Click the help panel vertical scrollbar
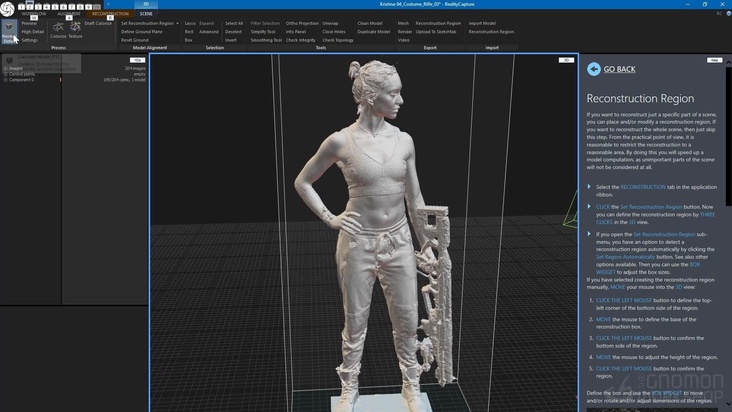This screenshot has width=732, height=412. pyautogui.click(x=728, y=135)
